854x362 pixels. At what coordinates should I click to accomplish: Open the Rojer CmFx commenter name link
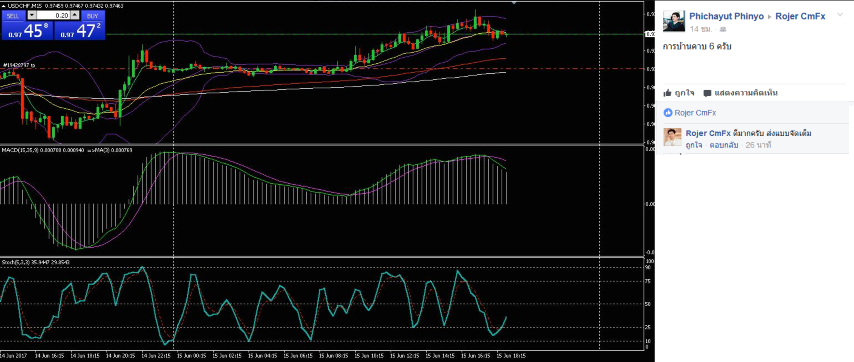(708, 133)
